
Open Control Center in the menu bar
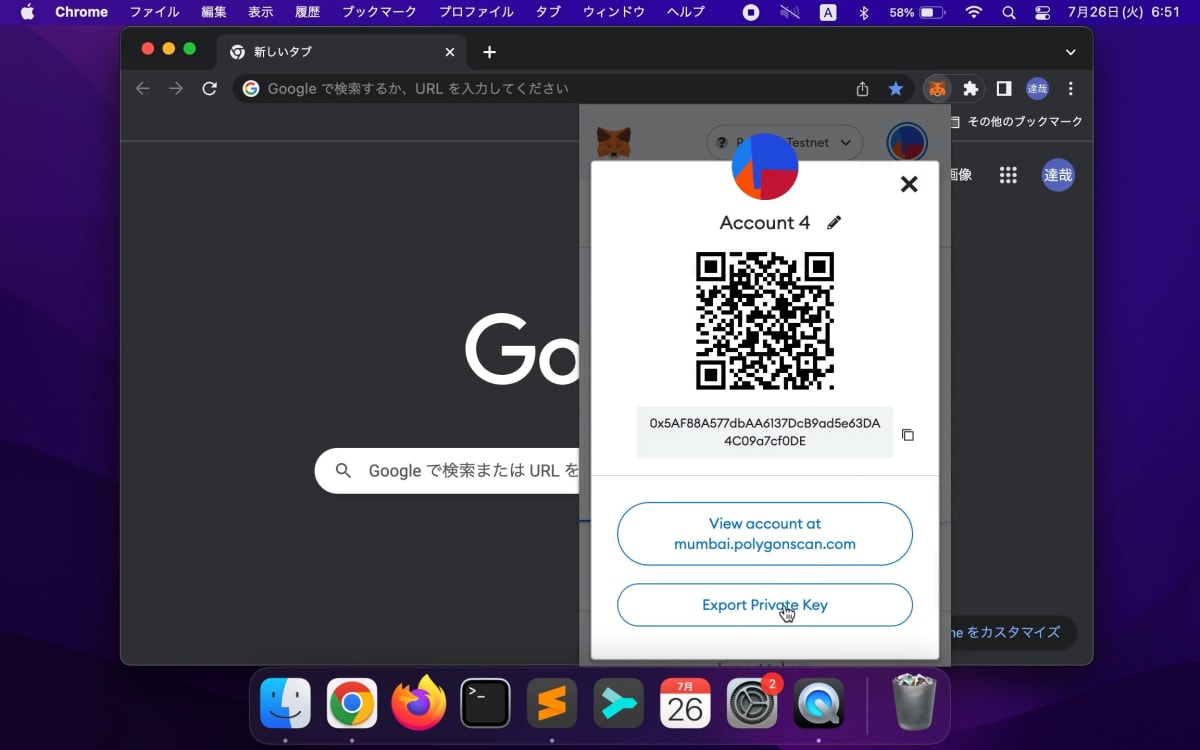[x=1042, y=12]
